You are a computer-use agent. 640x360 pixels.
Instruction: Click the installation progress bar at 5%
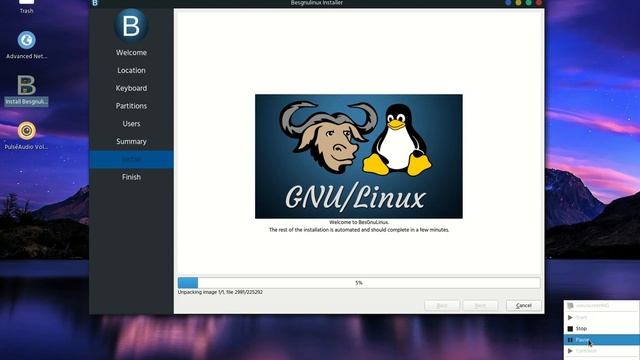click(359, 282)
